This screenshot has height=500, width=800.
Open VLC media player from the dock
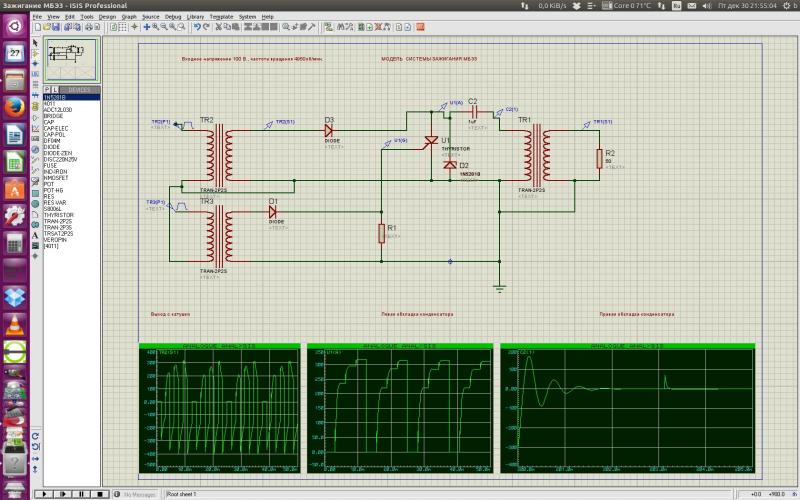[14, 324]
